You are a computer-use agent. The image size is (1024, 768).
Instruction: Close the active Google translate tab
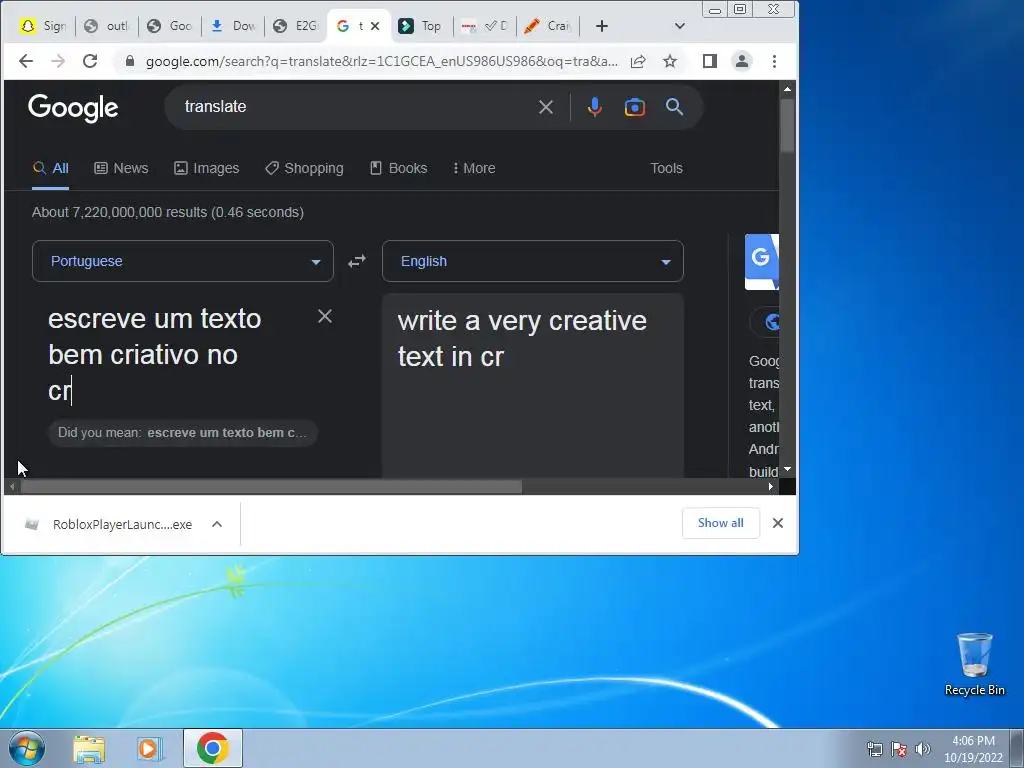pyautogui.click(x=375, y=26)
